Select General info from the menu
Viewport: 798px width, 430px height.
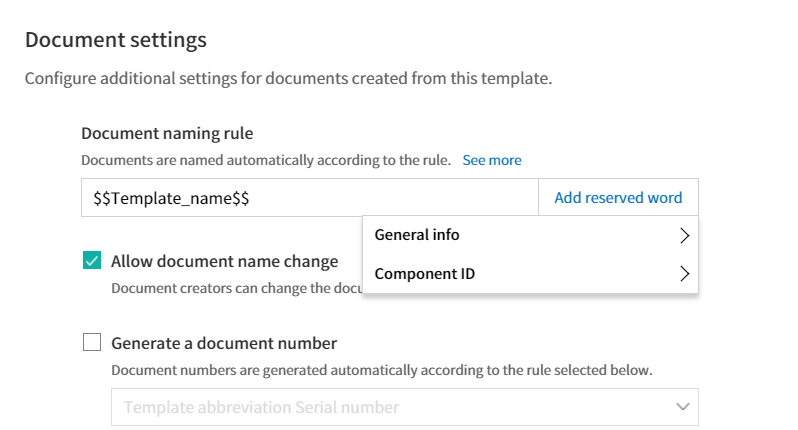tap(530, 235)
